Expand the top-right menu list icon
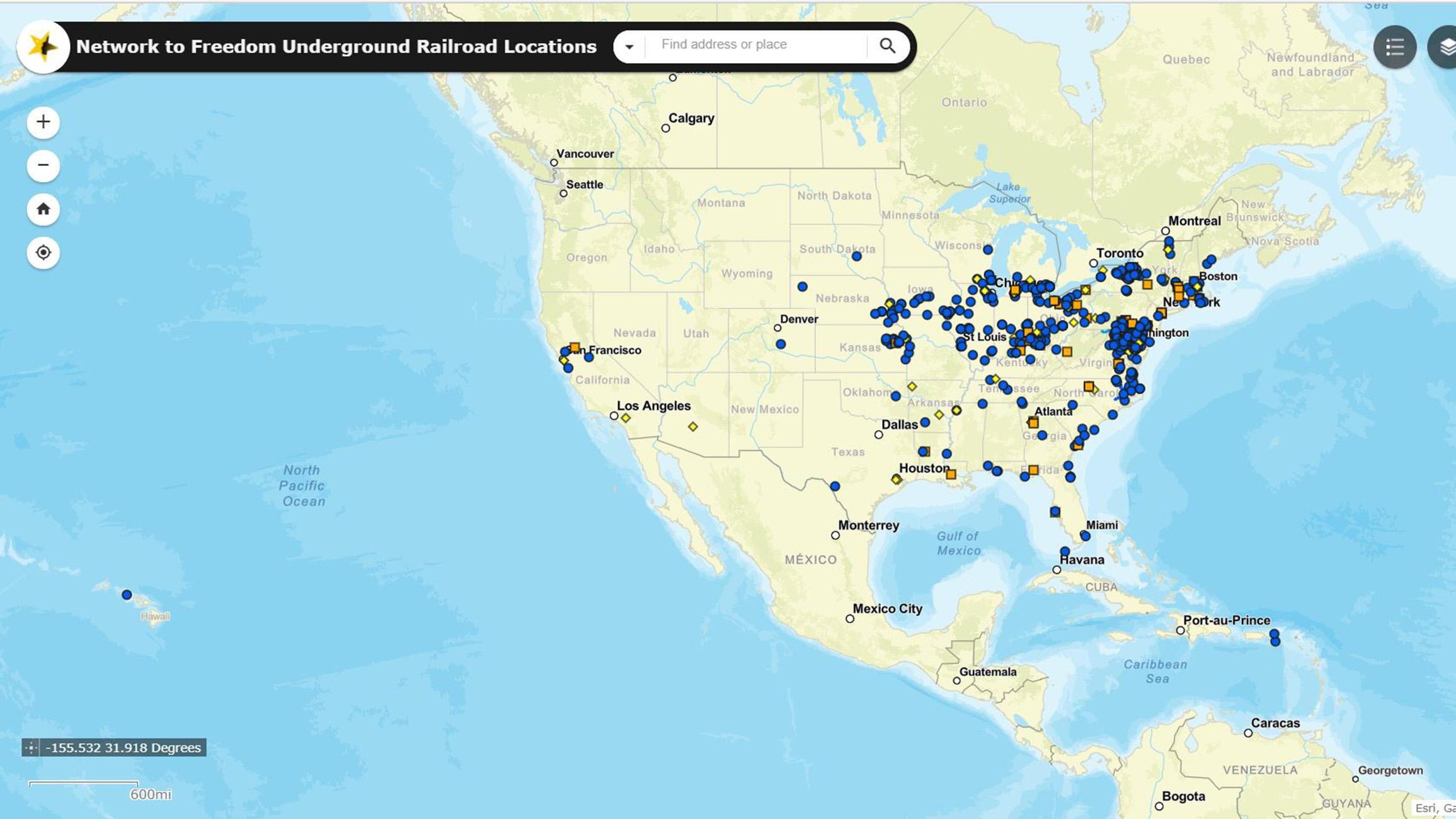Viewport: 1456px width, 819px height. tap(1393, 46)
